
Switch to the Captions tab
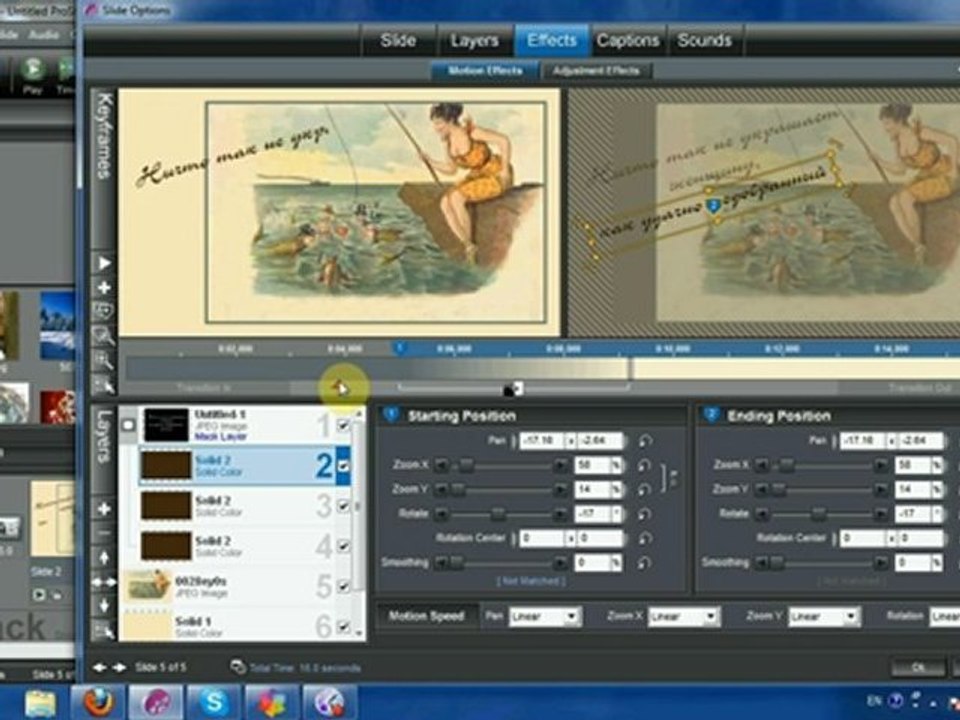628,40
